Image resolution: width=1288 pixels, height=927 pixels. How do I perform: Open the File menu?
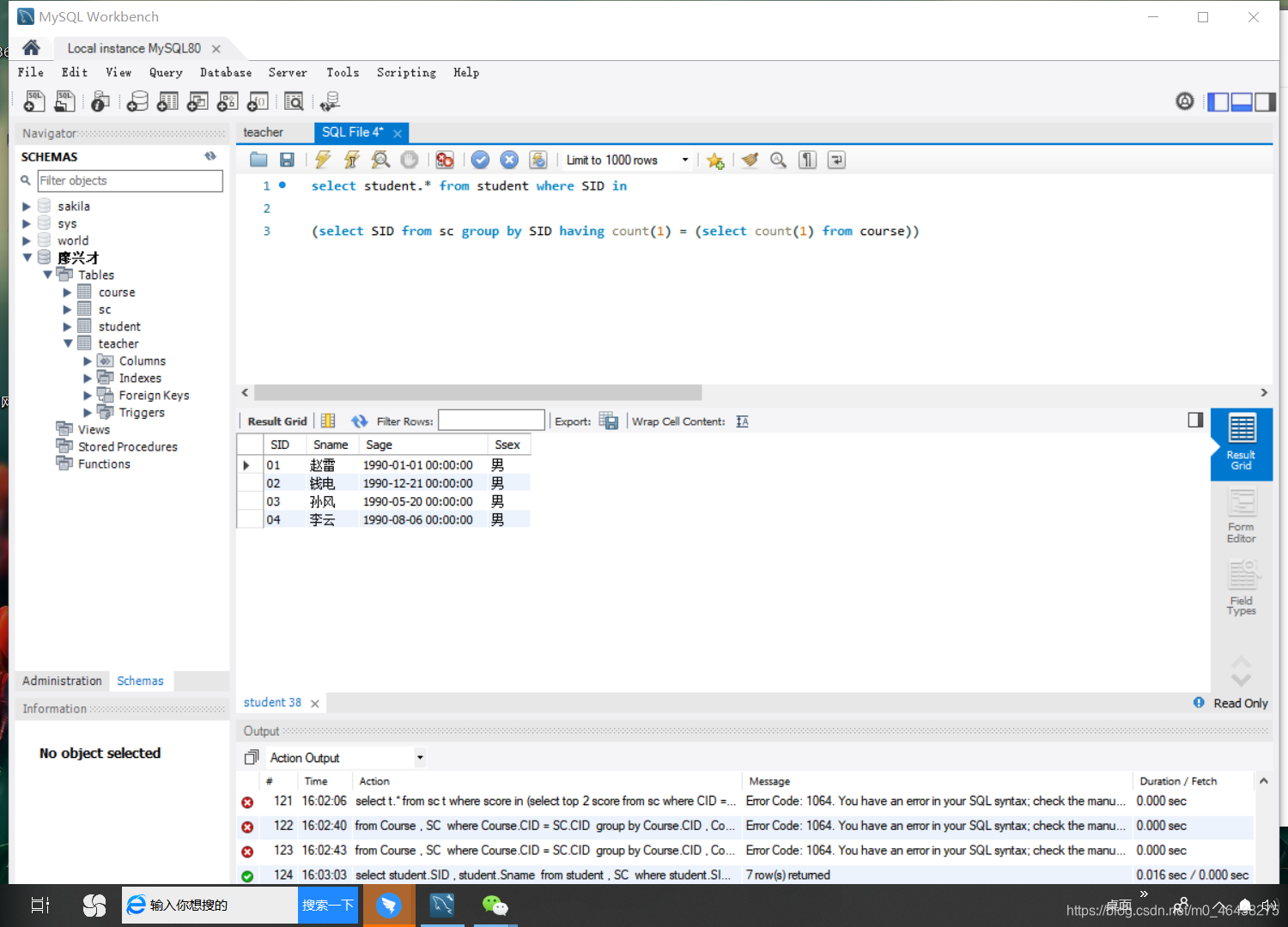click(31, 73)
